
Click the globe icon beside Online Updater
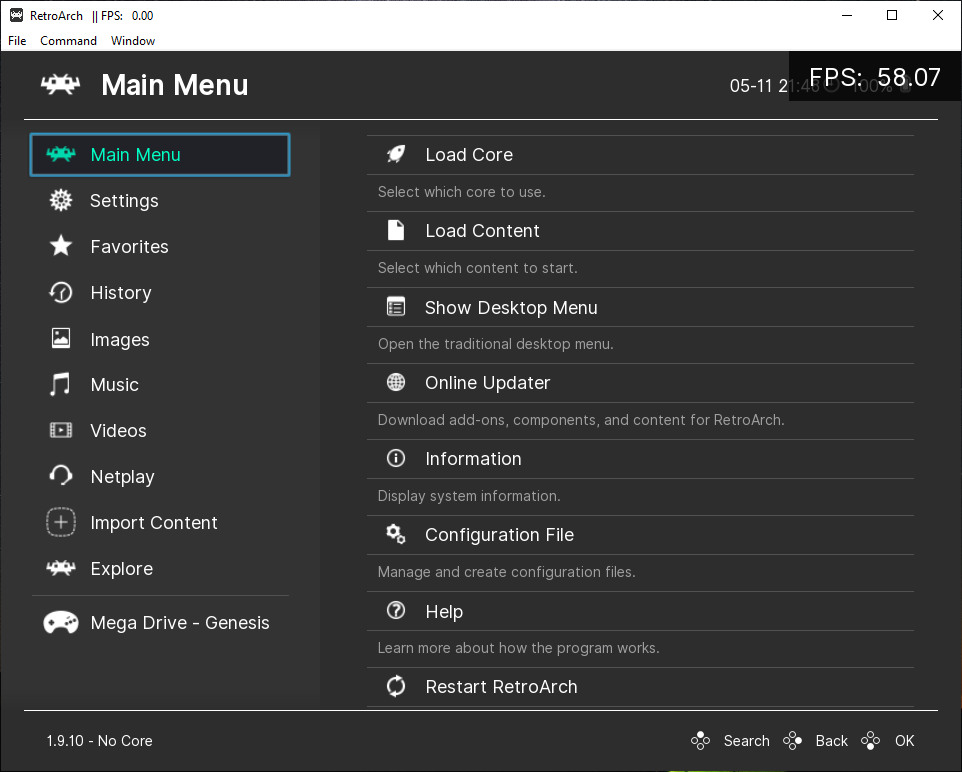point(396,382)
